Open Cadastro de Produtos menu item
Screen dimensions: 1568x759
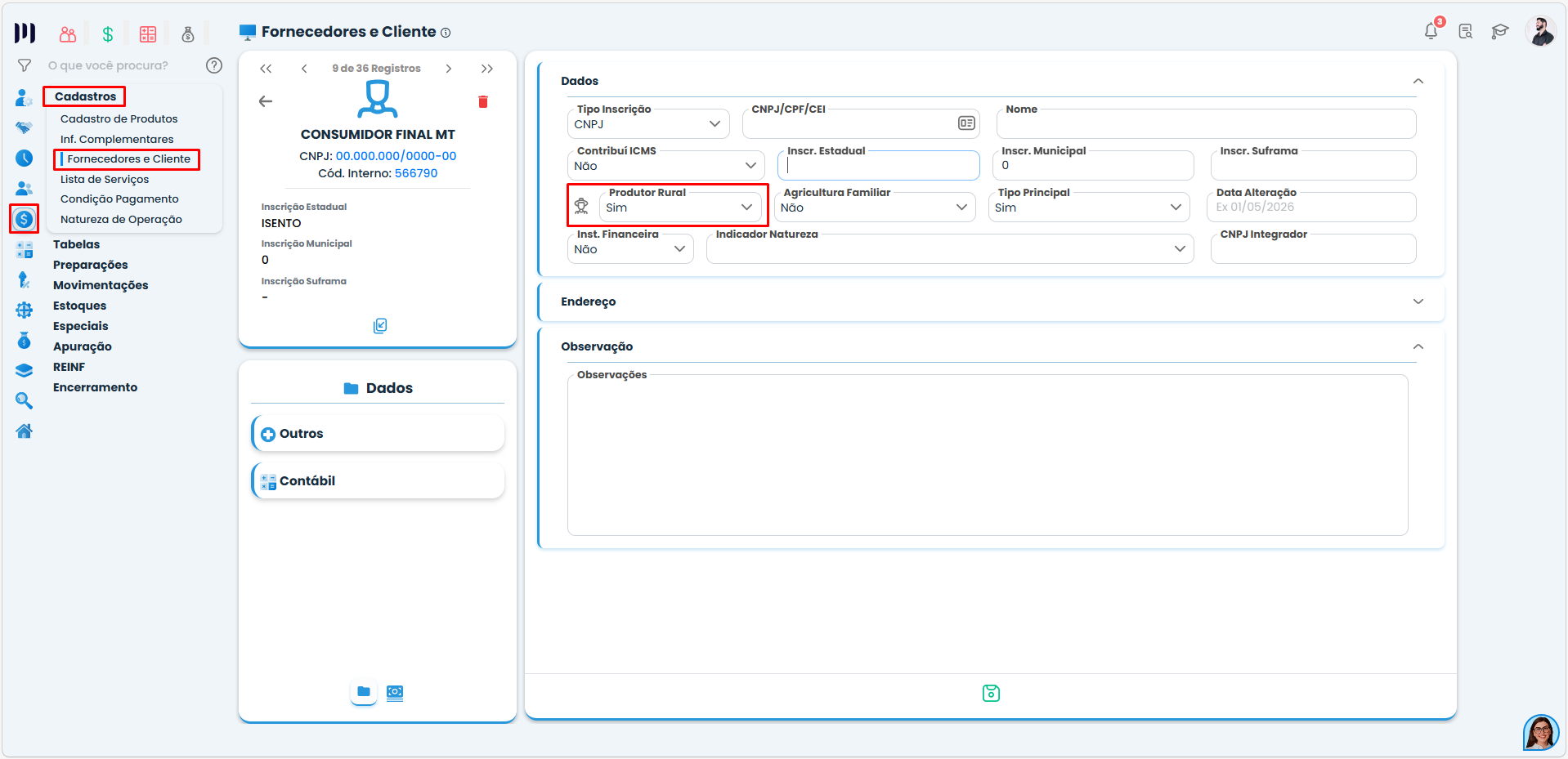(x=119, y=119)
